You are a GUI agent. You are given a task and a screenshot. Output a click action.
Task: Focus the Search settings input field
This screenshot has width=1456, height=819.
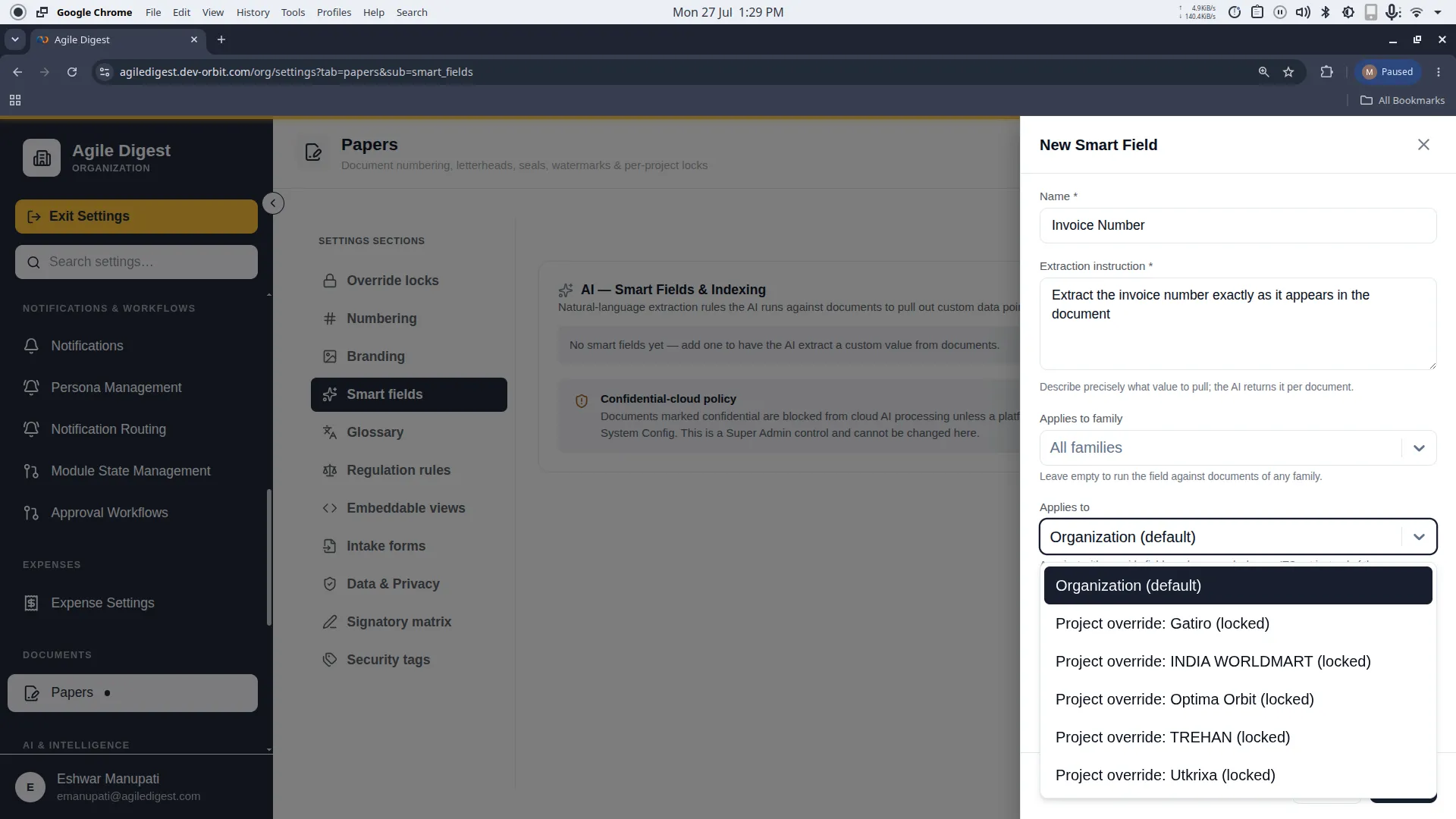[136, 262]
